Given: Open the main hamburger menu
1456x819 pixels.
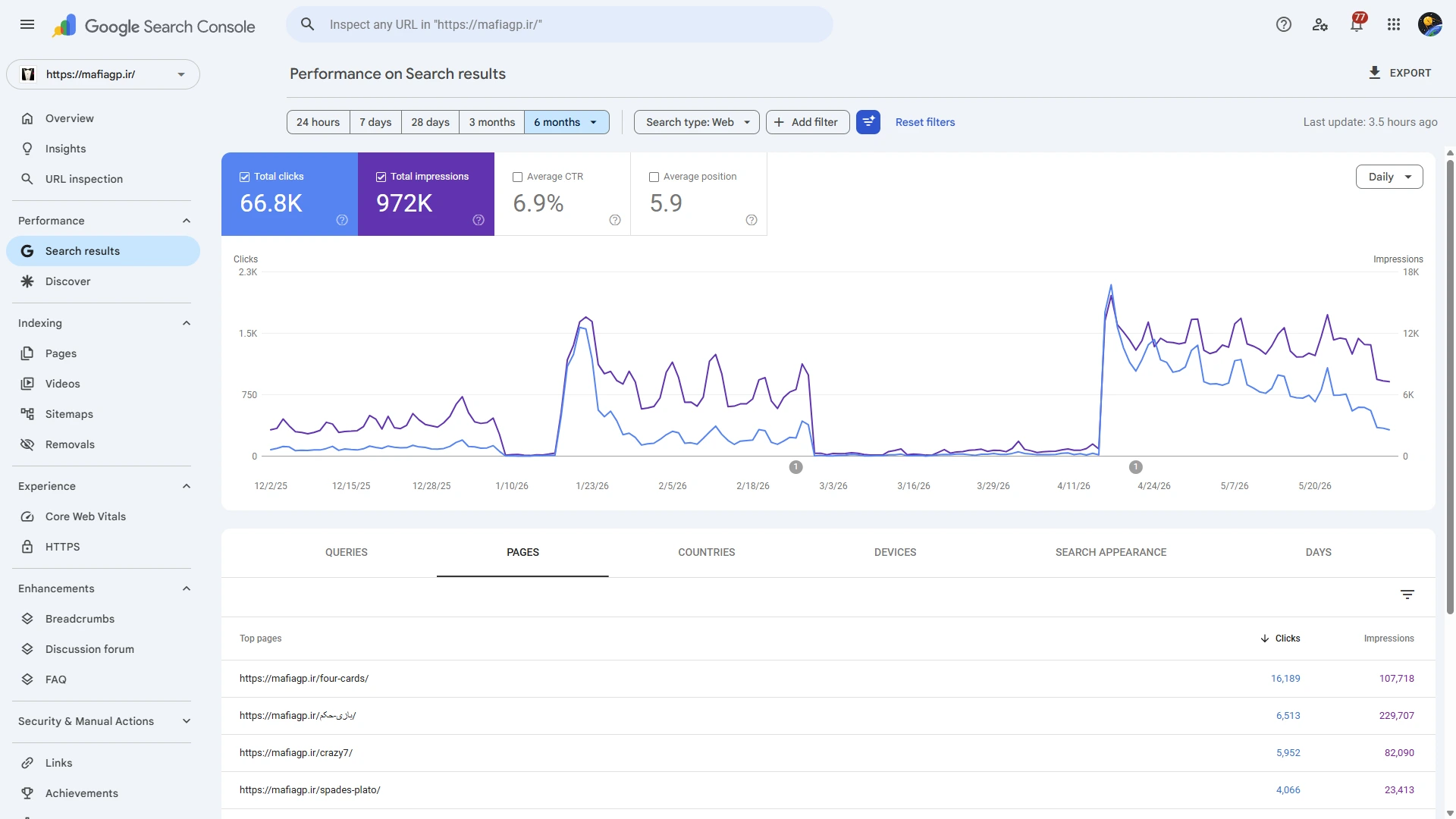Looking at the screenshot, I should pyautogui.click(x=27, y=24).
